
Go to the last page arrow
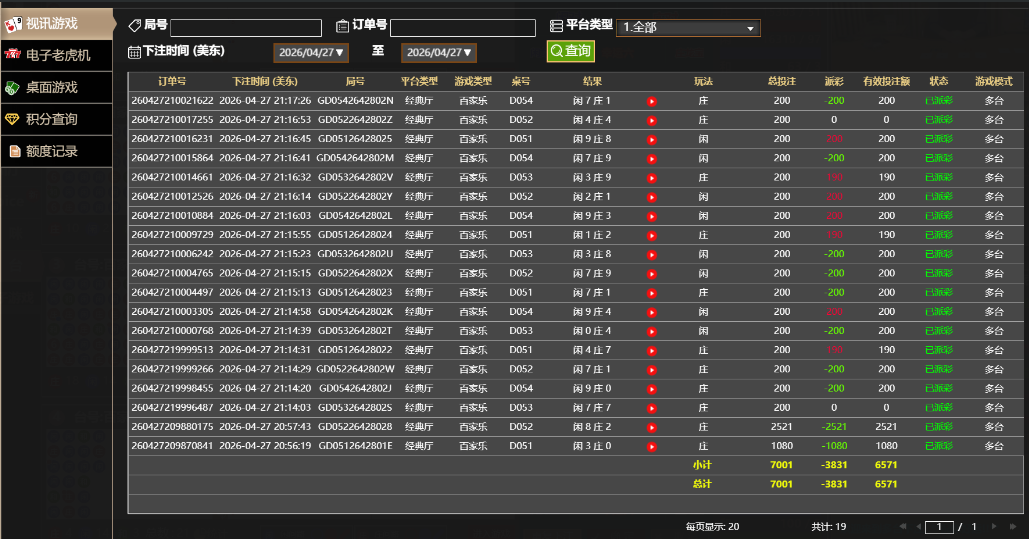tap(1013, 527)
